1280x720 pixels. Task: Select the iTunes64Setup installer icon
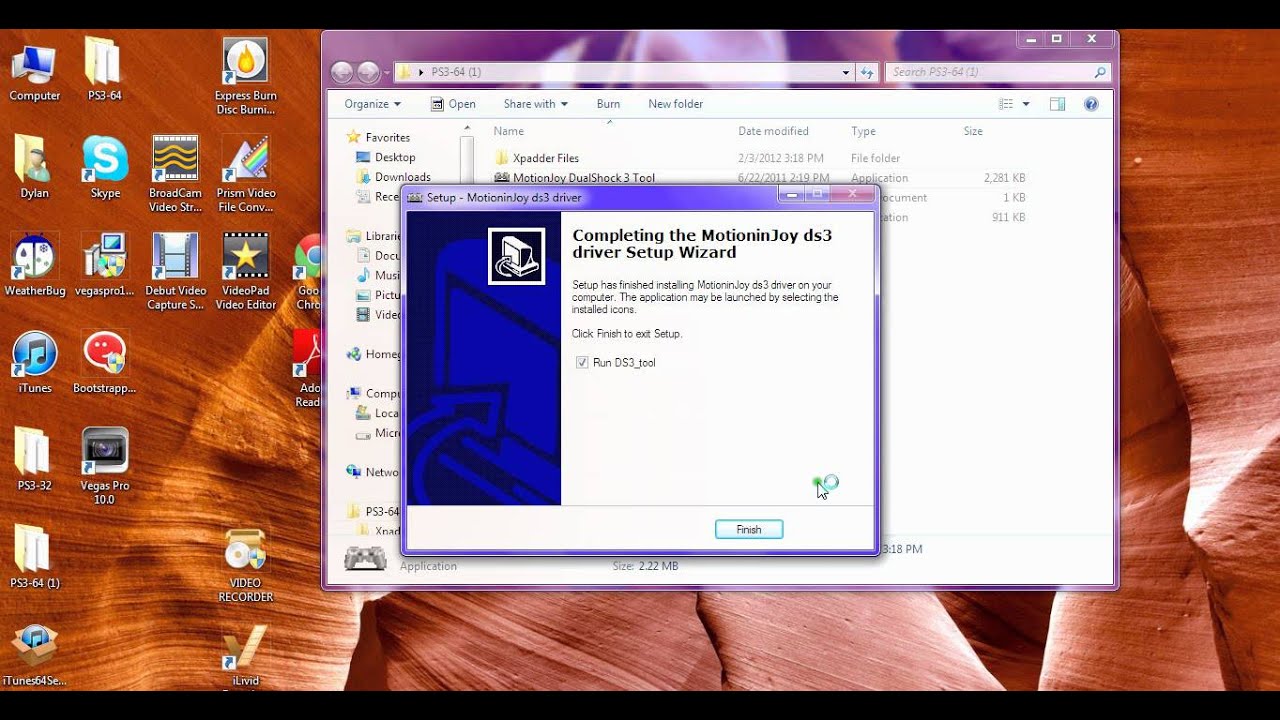[x=34, y=655]
